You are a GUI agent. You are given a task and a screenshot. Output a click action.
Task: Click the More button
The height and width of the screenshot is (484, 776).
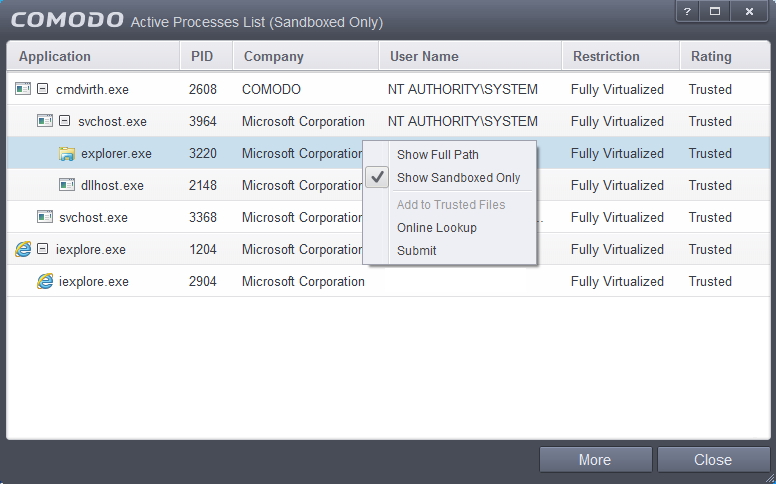595,460
